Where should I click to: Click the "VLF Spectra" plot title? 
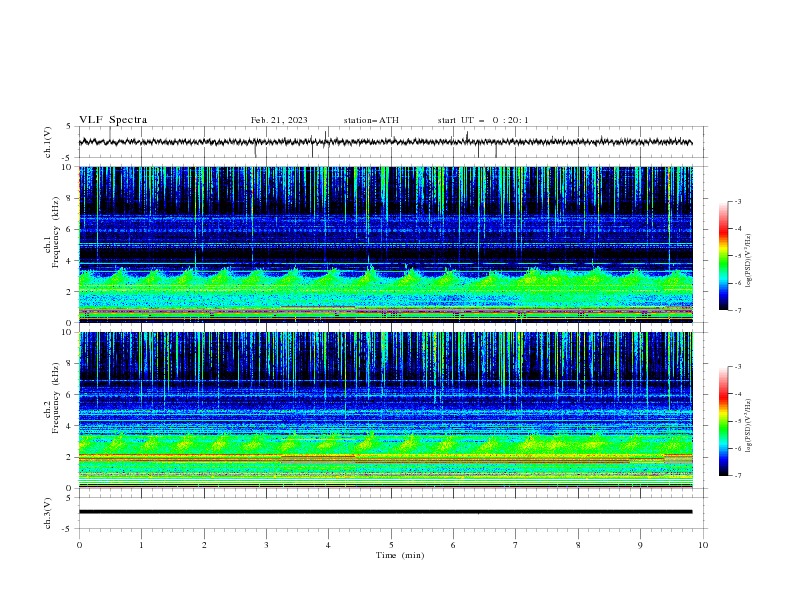click(113, 120)
